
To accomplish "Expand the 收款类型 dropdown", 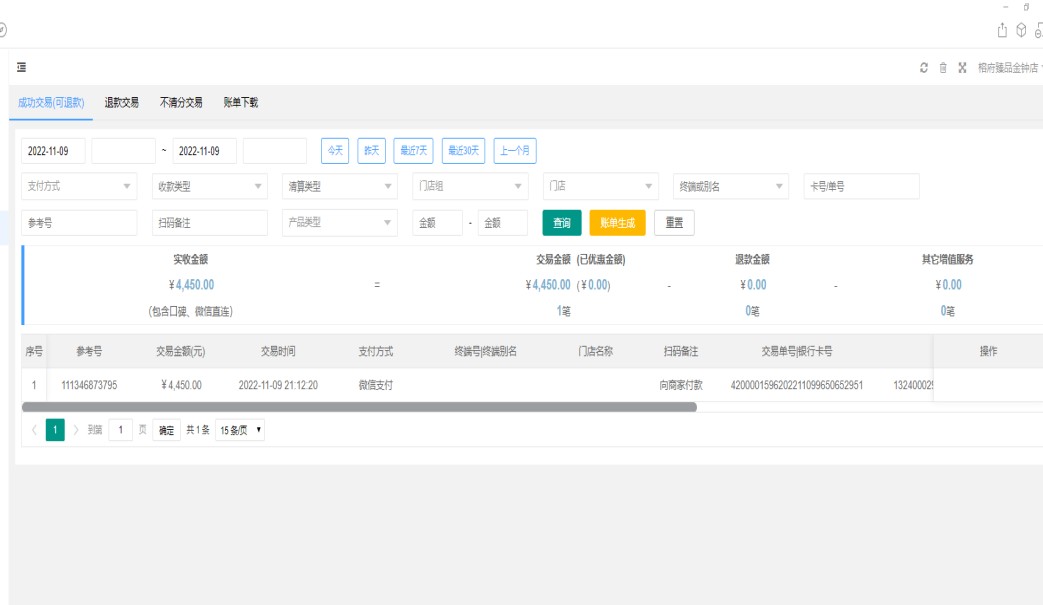I will click(208, 186).
